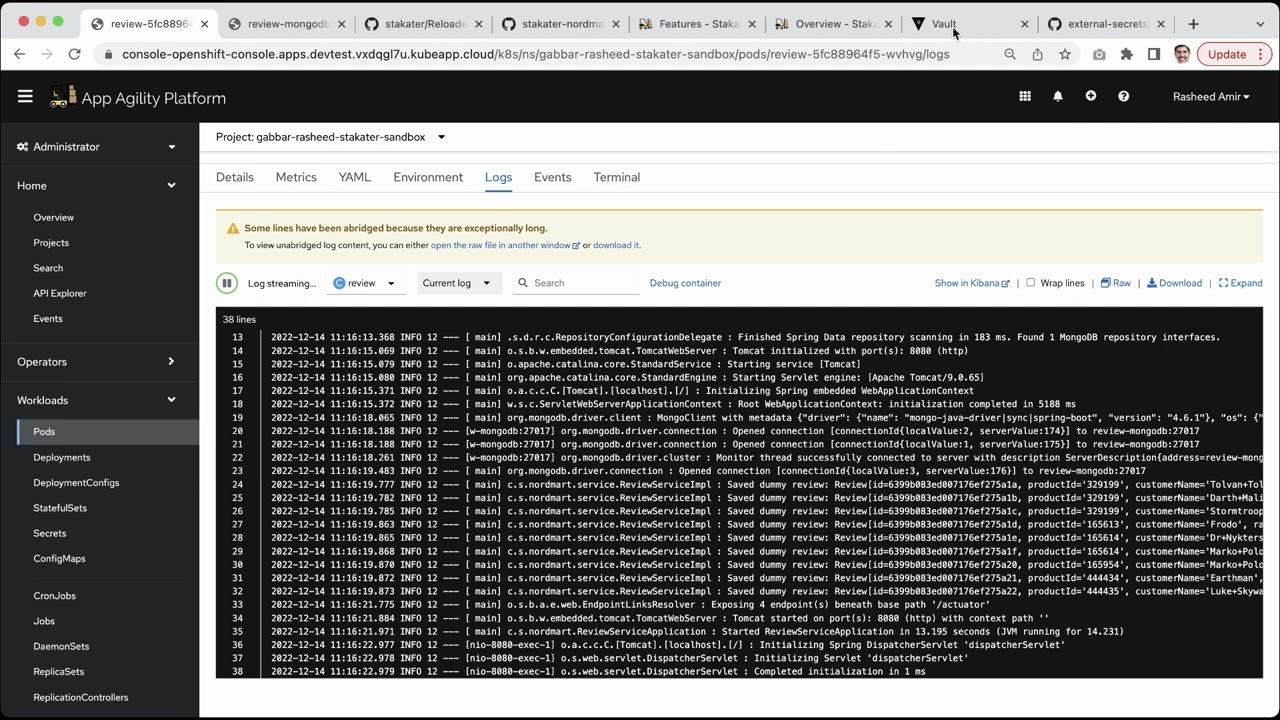Open the Current log dropdown
Image resolution: width=1280 pixels, height=720 pixels.
tap(457, 283)
